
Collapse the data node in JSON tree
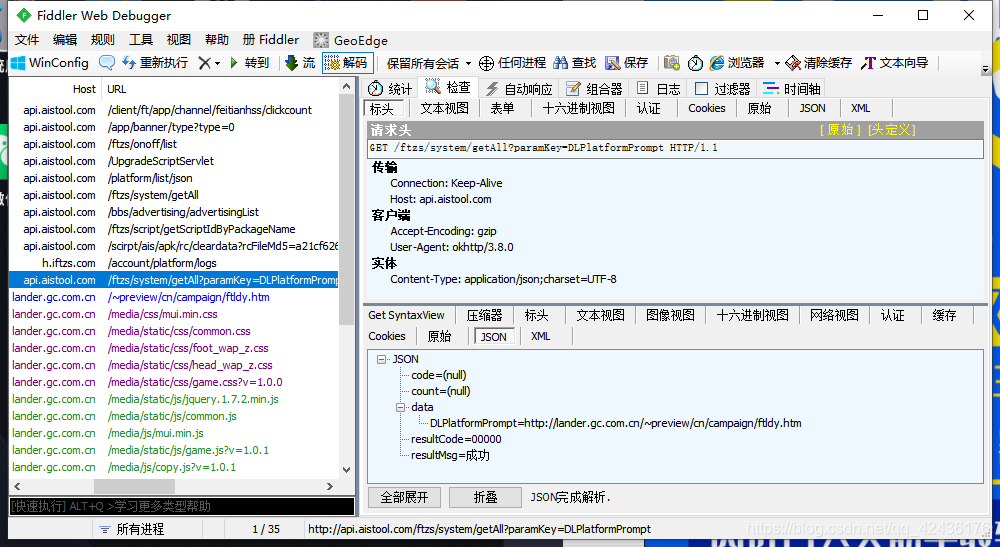click(x=399, y=407)
